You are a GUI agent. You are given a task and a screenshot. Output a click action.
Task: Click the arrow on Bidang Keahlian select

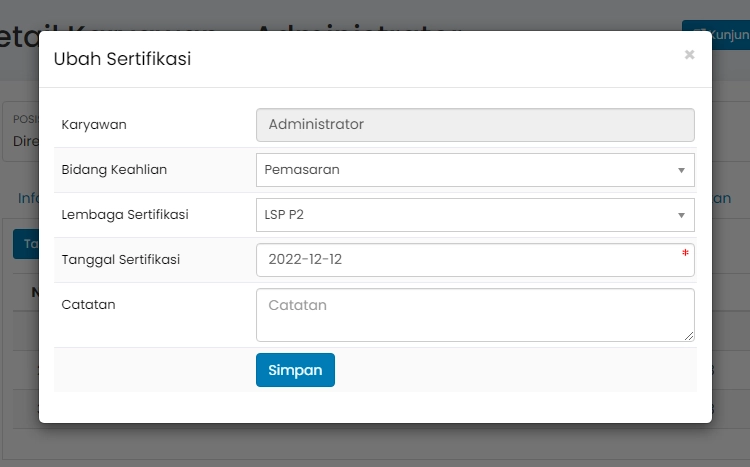pos(681,170)
